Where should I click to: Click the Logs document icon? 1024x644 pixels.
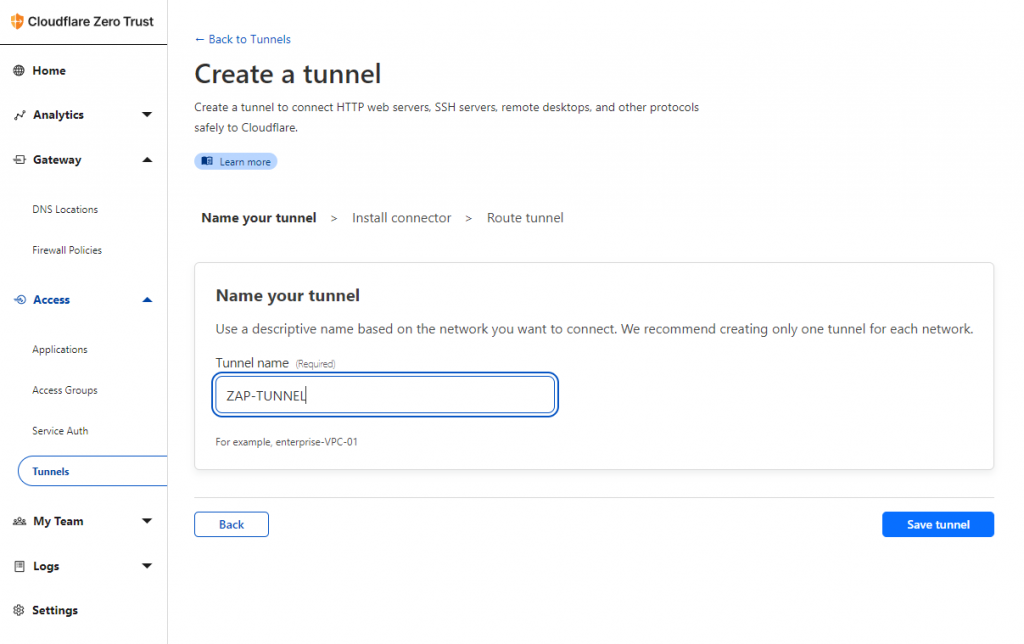click(x=20, y=566)
